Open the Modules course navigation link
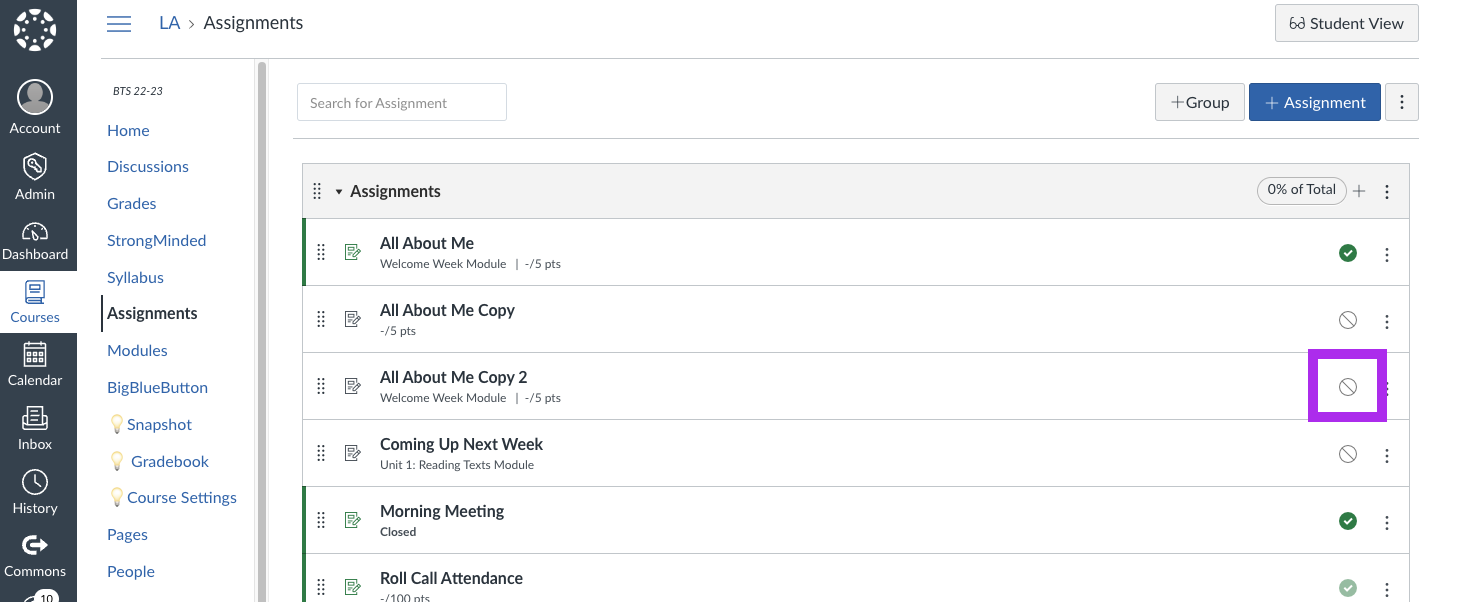1463x602 pixels. (x=137, y=350)
